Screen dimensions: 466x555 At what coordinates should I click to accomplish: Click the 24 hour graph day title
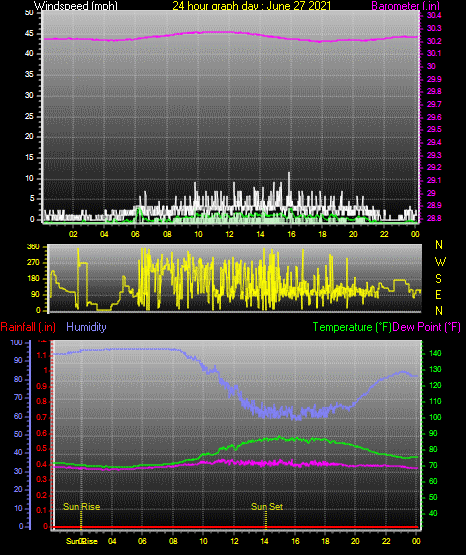[252, 5]
